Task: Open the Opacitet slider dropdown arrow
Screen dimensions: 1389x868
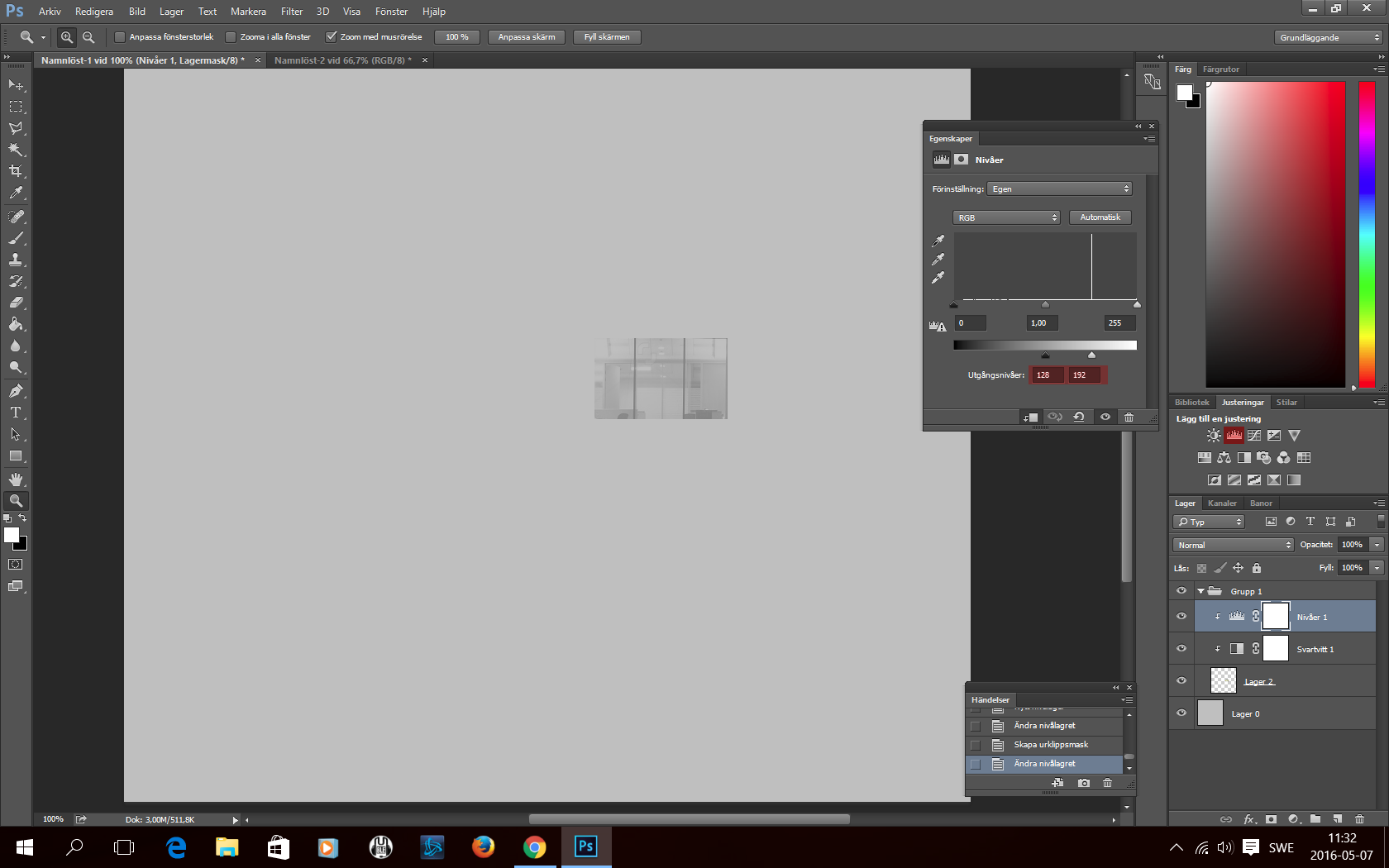Action: coord(1377,545)
